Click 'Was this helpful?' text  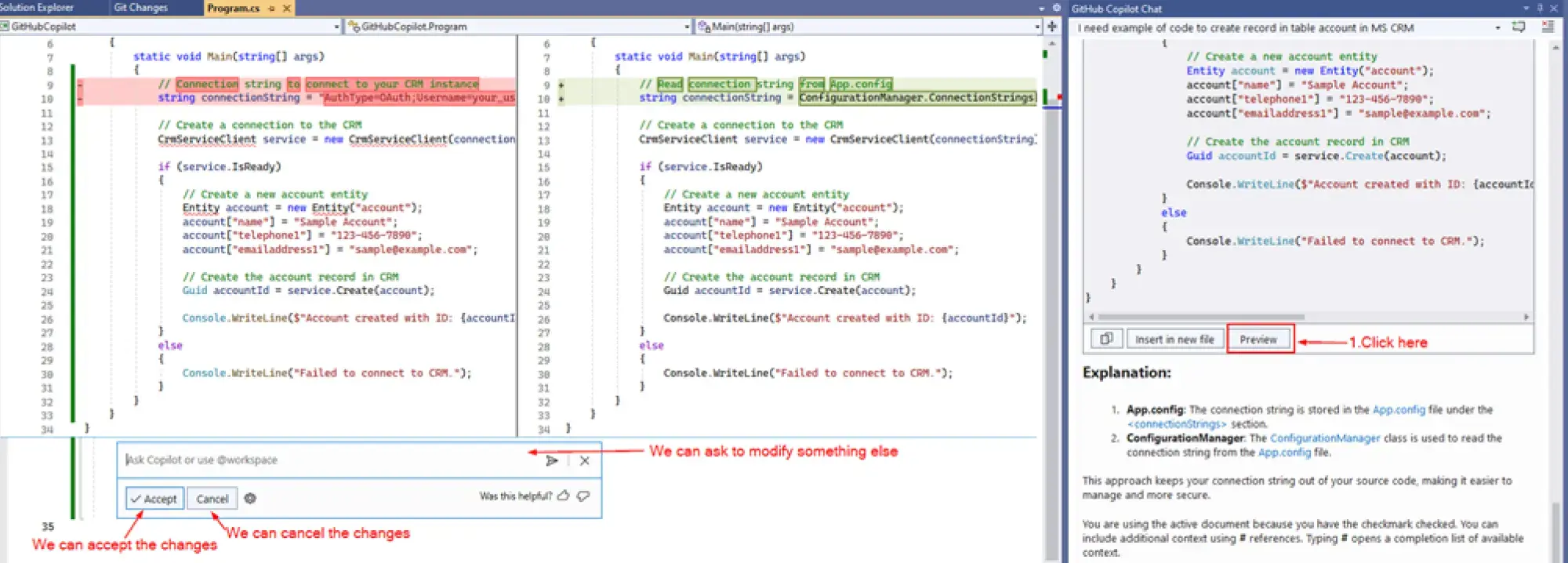coord(516,496)
